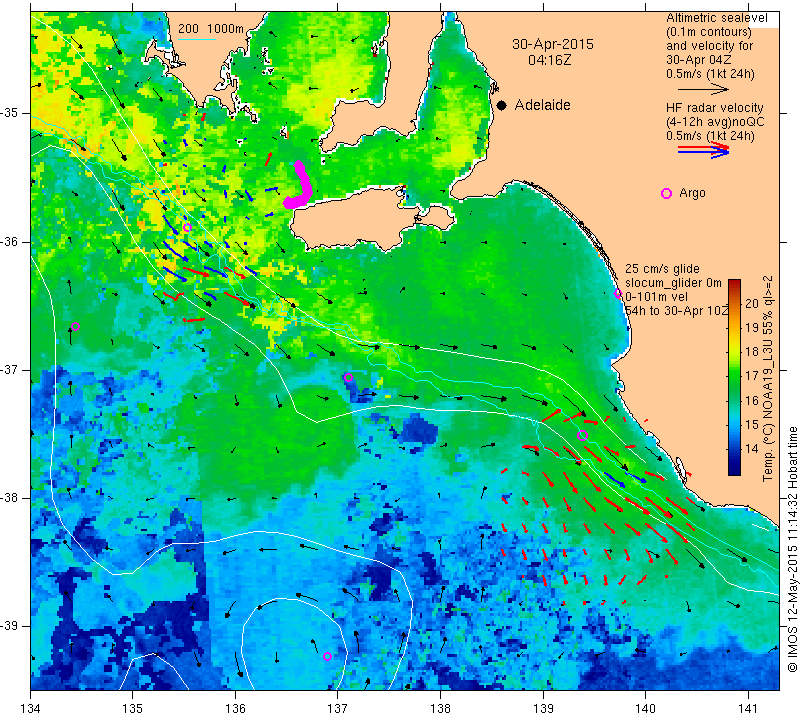
Task: Click the dark blue cold patch near 137.8E 37.4S
Action: [x=418, y=428]
